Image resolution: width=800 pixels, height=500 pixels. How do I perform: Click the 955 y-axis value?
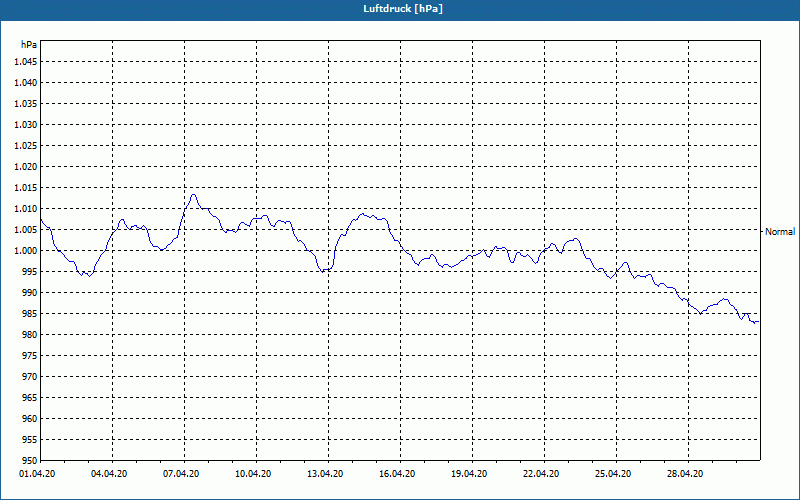point(30,440)
